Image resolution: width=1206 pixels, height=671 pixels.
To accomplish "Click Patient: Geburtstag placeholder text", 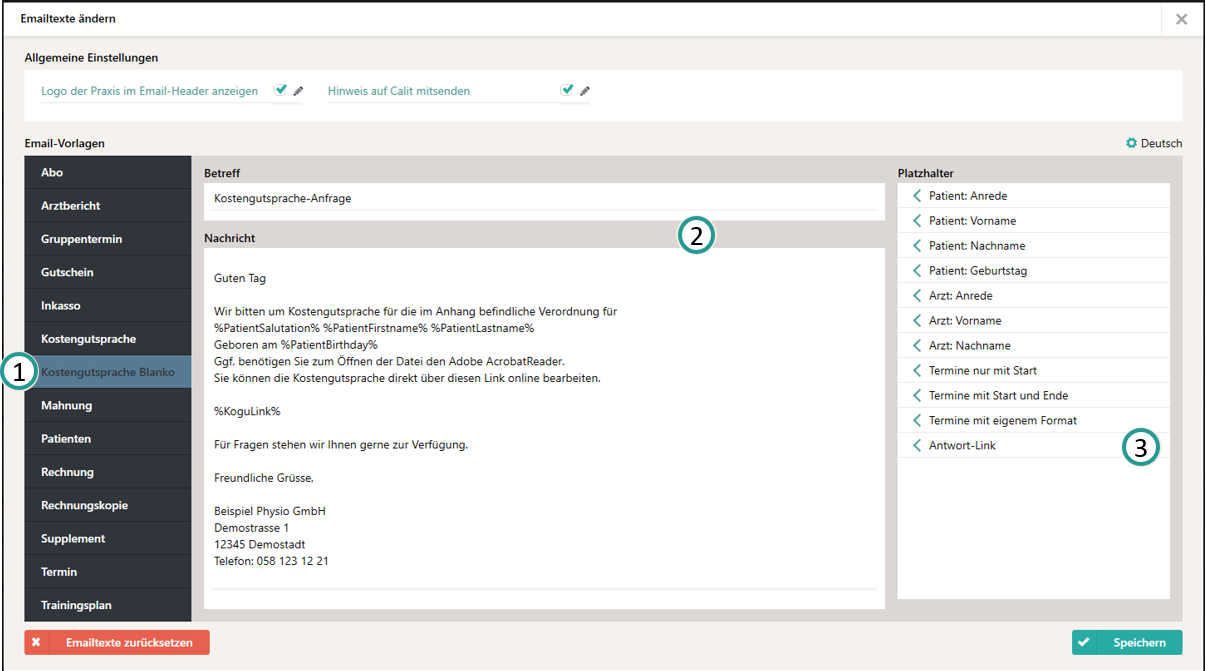I will pos(978,271).
